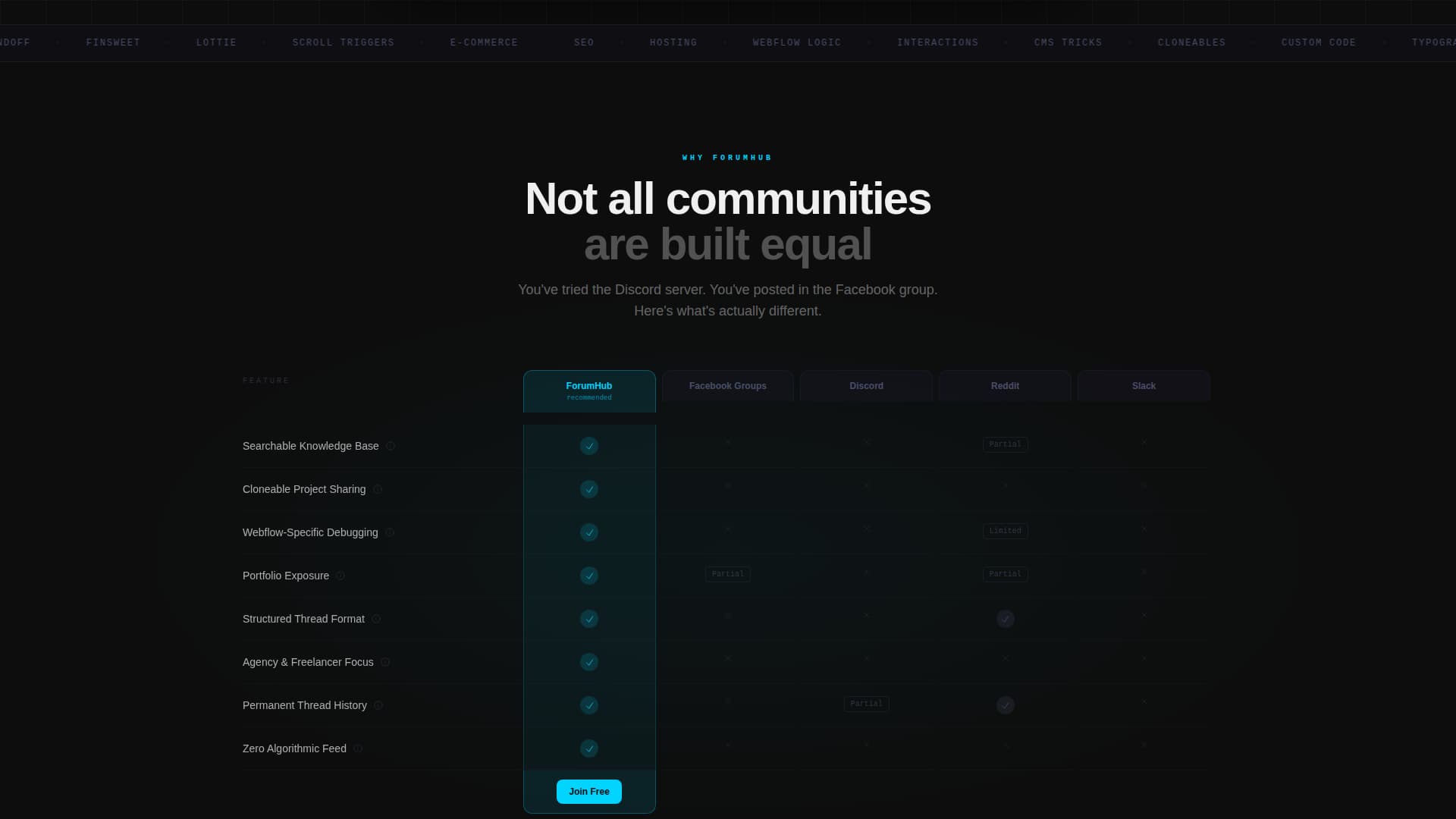Open the E-COMMERCE topic tag
Image resolution: width=1456 pixels, height=819 pixels.
click(x=485, y=42)
